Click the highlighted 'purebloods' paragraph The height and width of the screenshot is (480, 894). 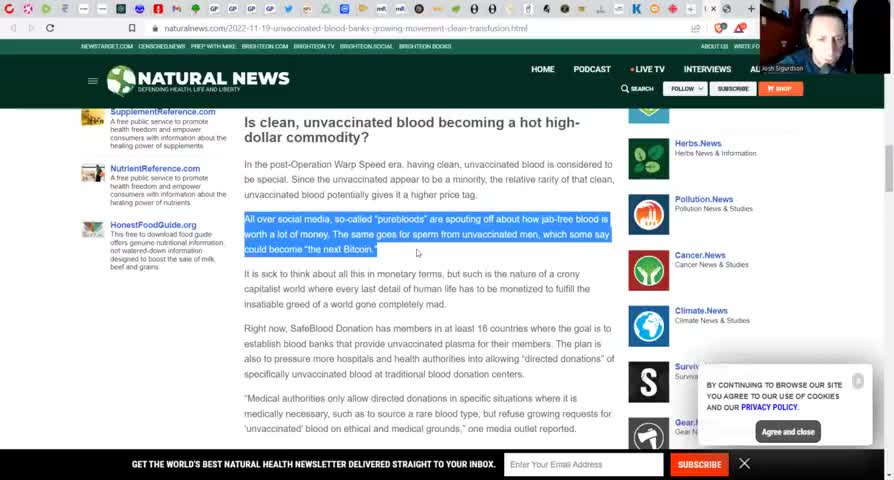click(427, 234)
